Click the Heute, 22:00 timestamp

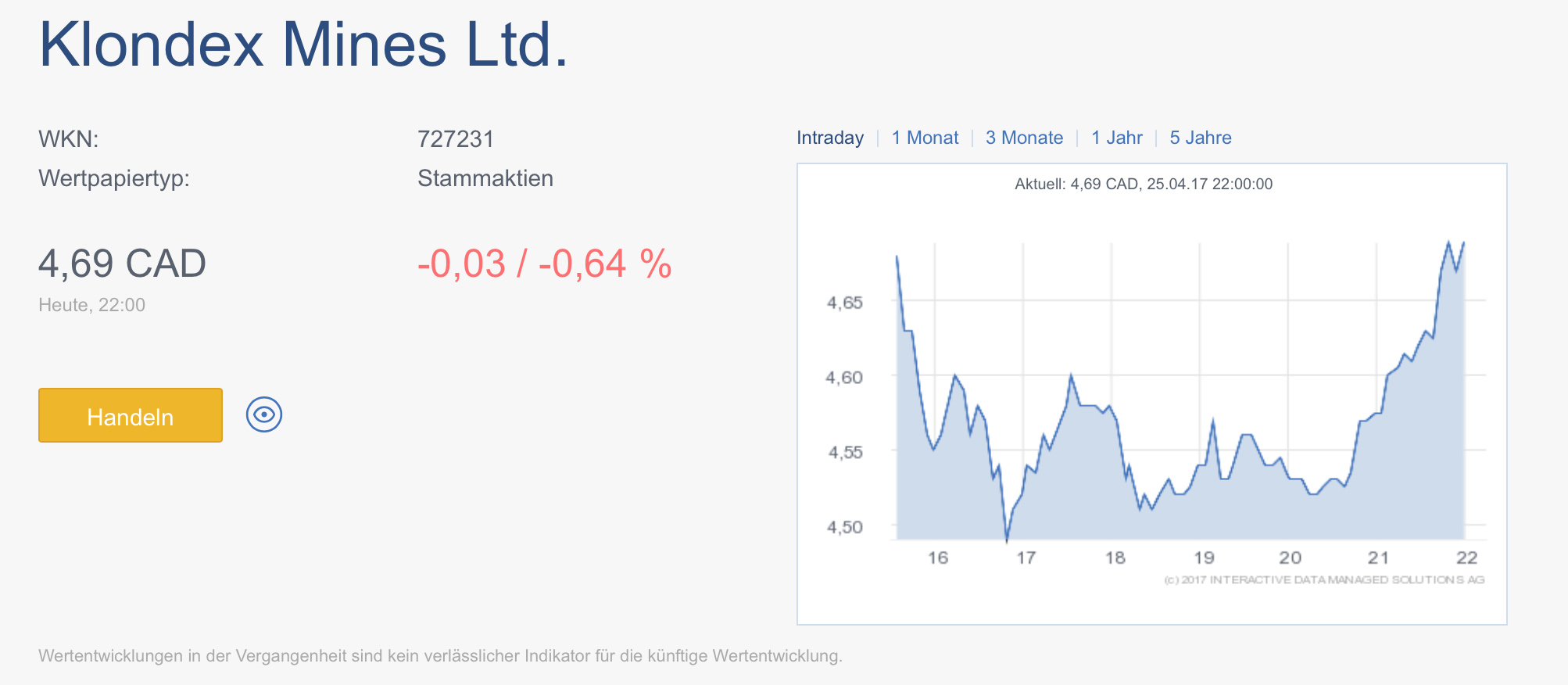91,305
